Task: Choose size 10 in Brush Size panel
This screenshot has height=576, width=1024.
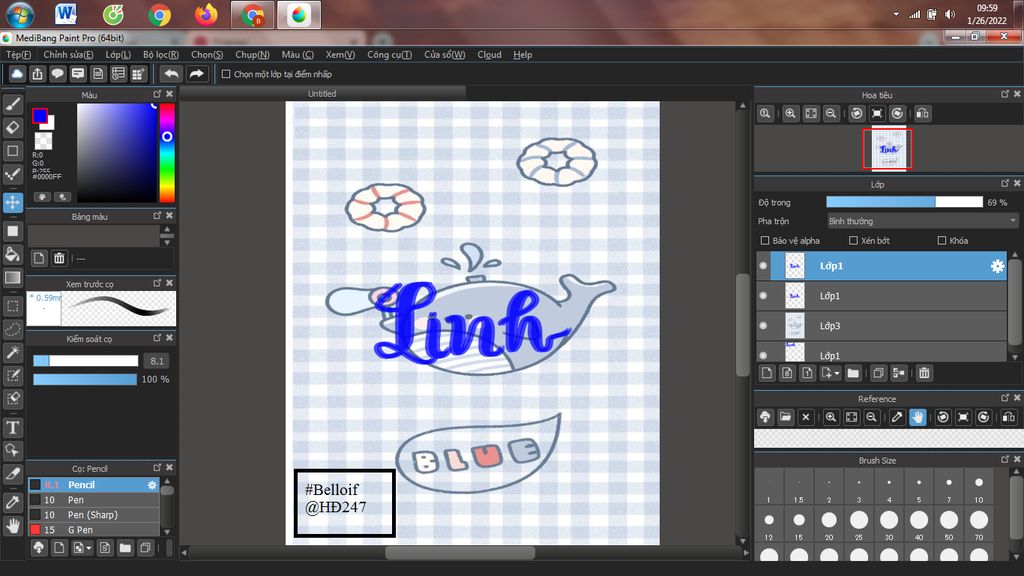Action: coord(978,487)
